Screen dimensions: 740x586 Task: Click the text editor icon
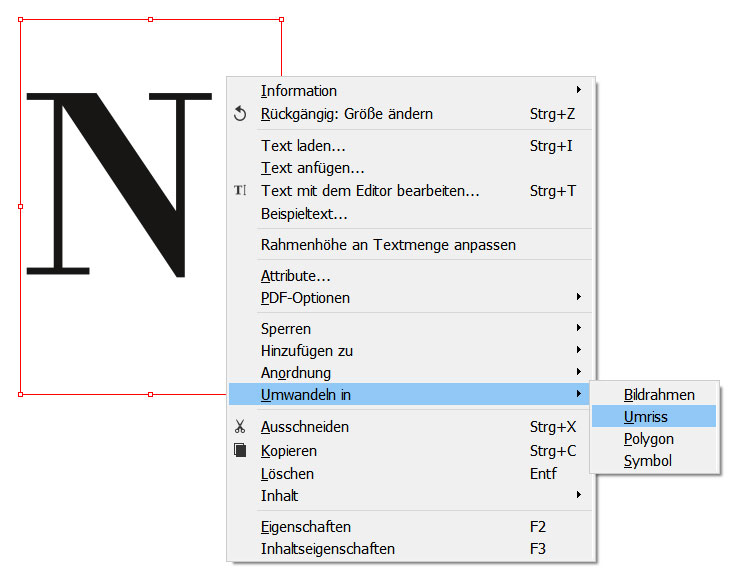pyautogui.click(x=240, y=191)
